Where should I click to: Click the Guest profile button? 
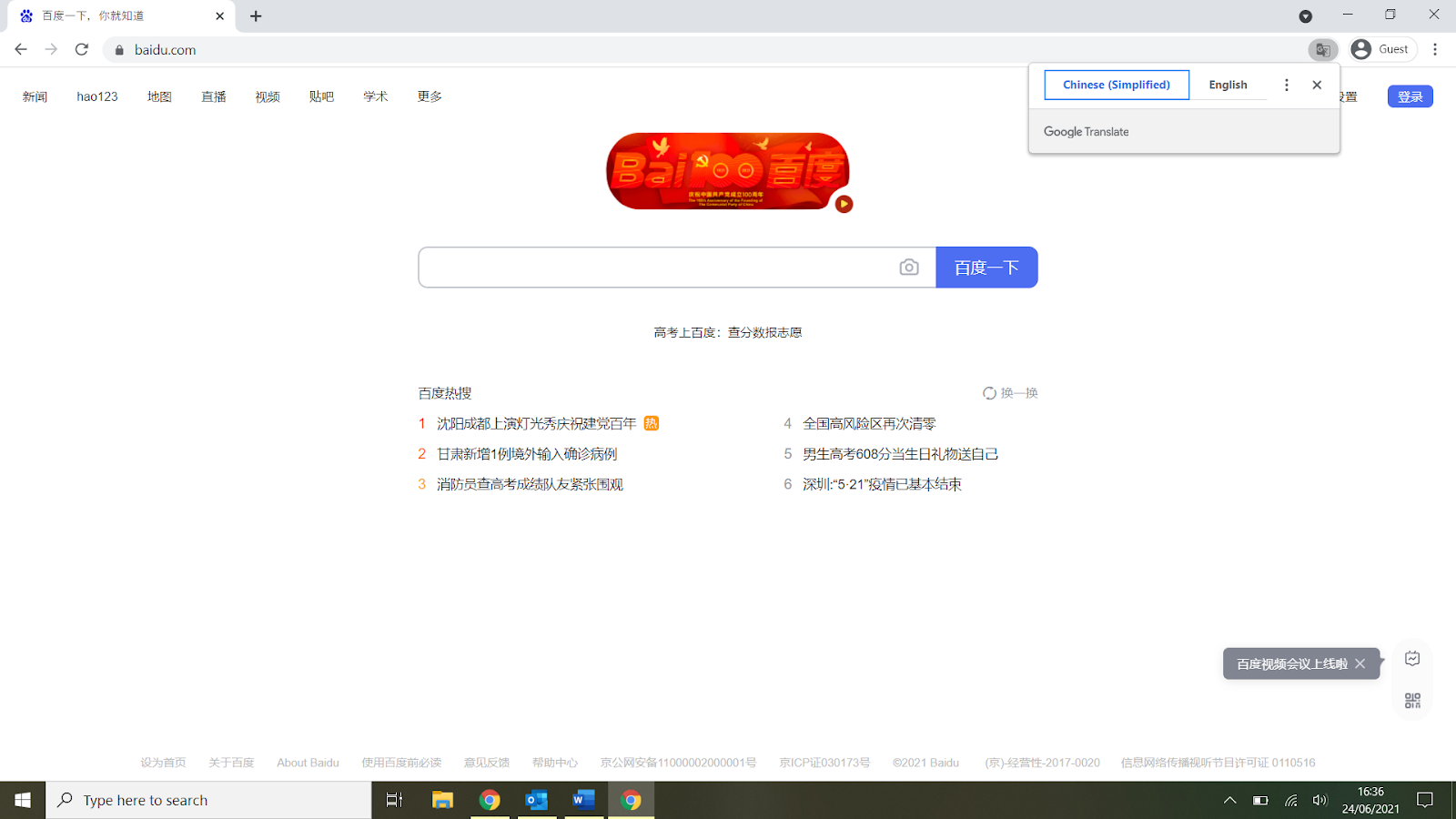pyautogui.click(x=1381, y=49)
